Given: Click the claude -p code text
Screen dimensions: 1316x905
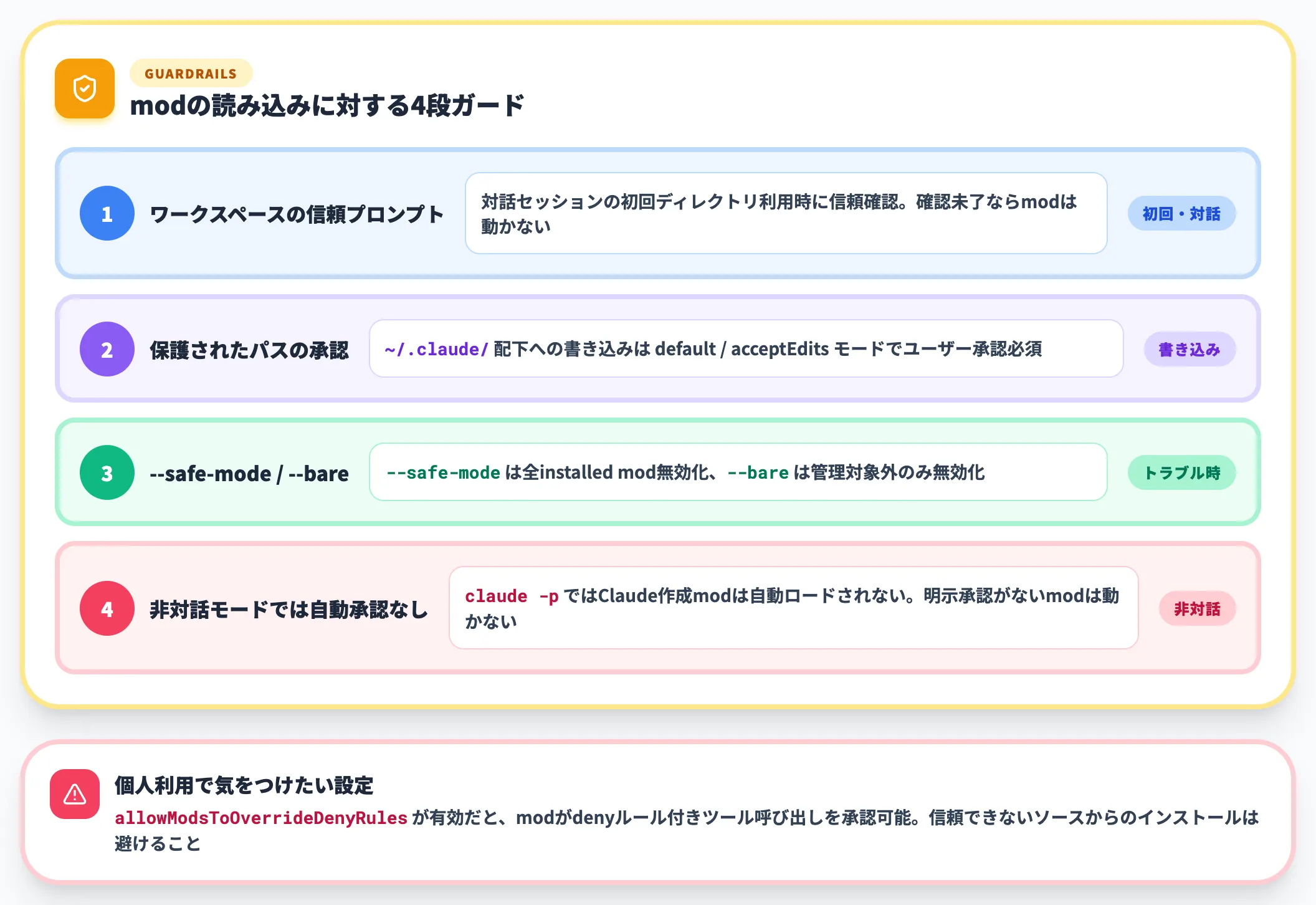Looking at the screenshot, I should pos(512,596).
